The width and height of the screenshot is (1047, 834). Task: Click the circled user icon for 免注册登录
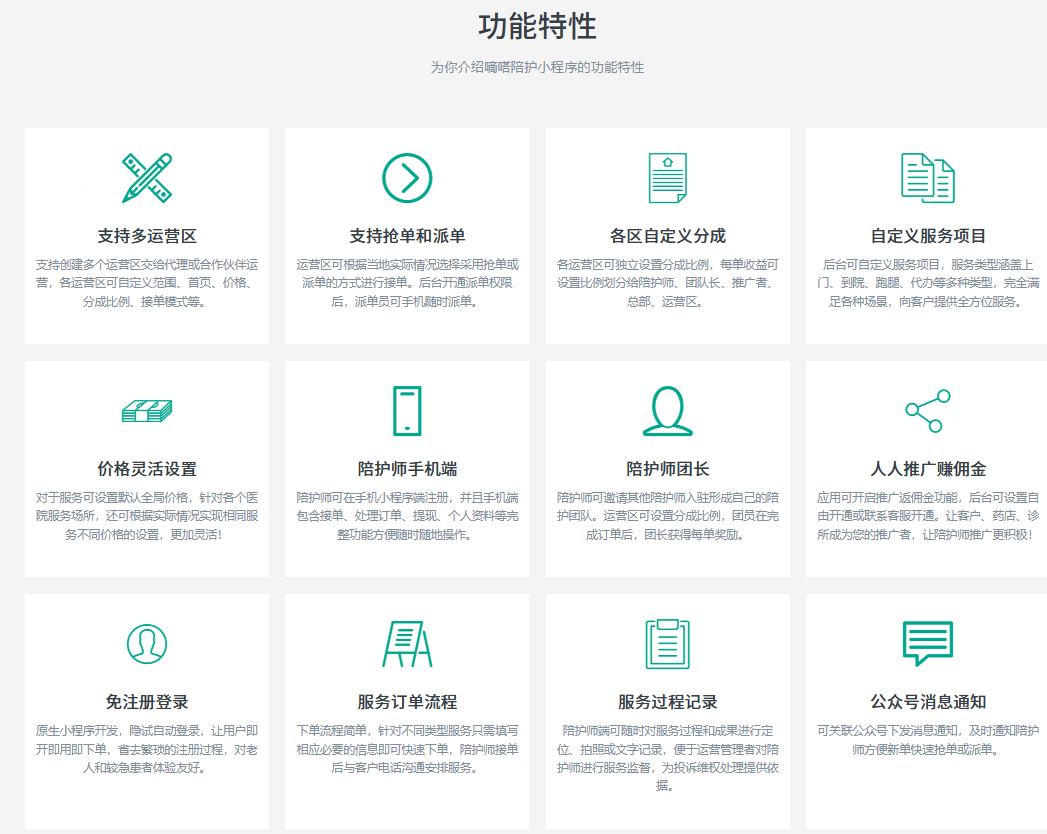(x=147, y=644)
